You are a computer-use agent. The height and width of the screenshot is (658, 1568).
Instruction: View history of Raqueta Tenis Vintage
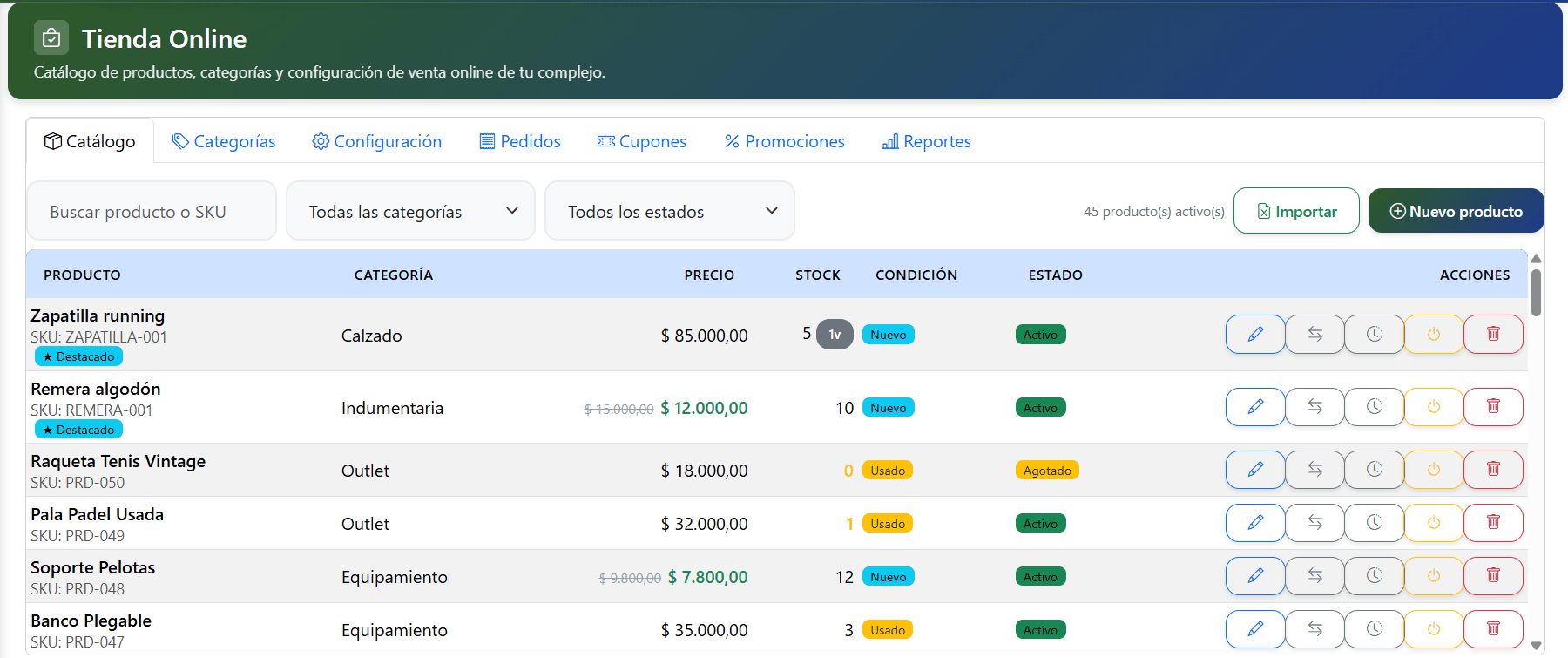click(x=1374, y=470)
